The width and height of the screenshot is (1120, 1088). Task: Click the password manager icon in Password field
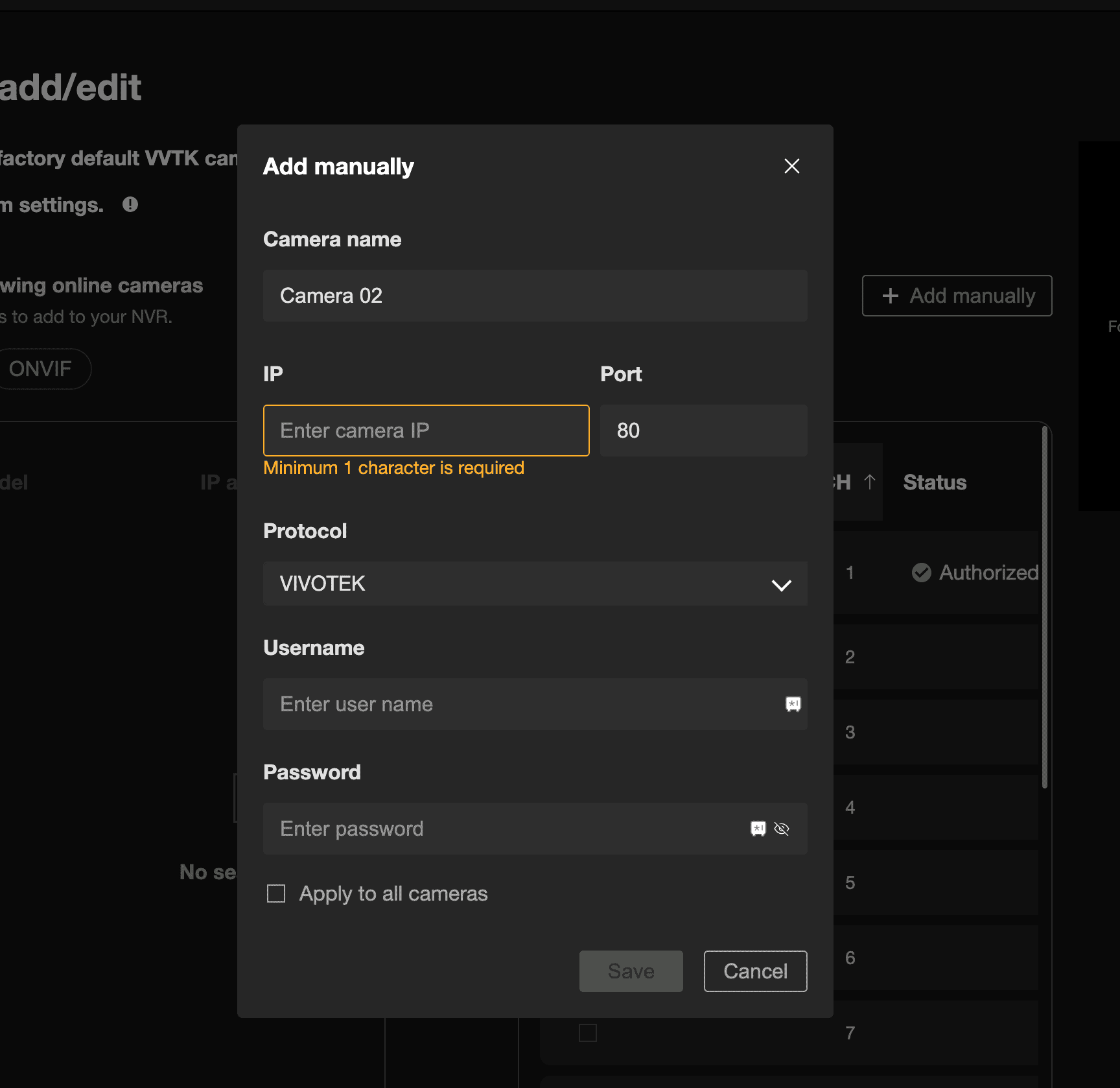tap(758, 829)
